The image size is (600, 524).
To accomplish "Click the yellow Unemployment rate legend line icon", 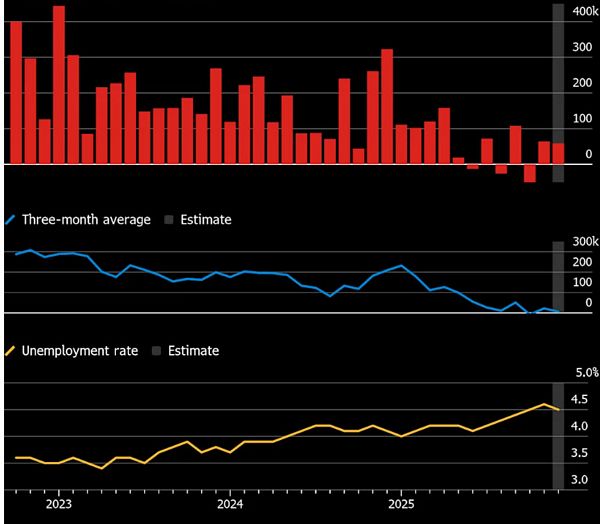I will tap(11, 351).
